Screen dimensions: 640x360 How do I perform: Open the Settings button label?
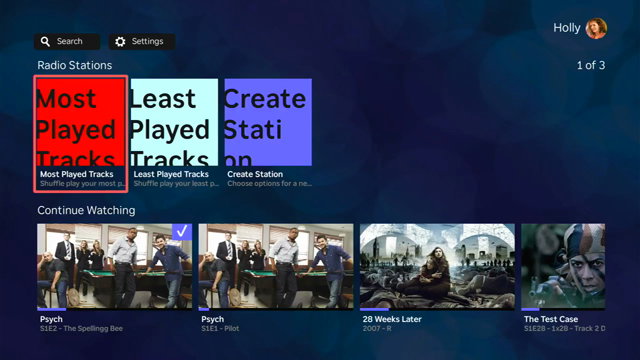[147, 41]
